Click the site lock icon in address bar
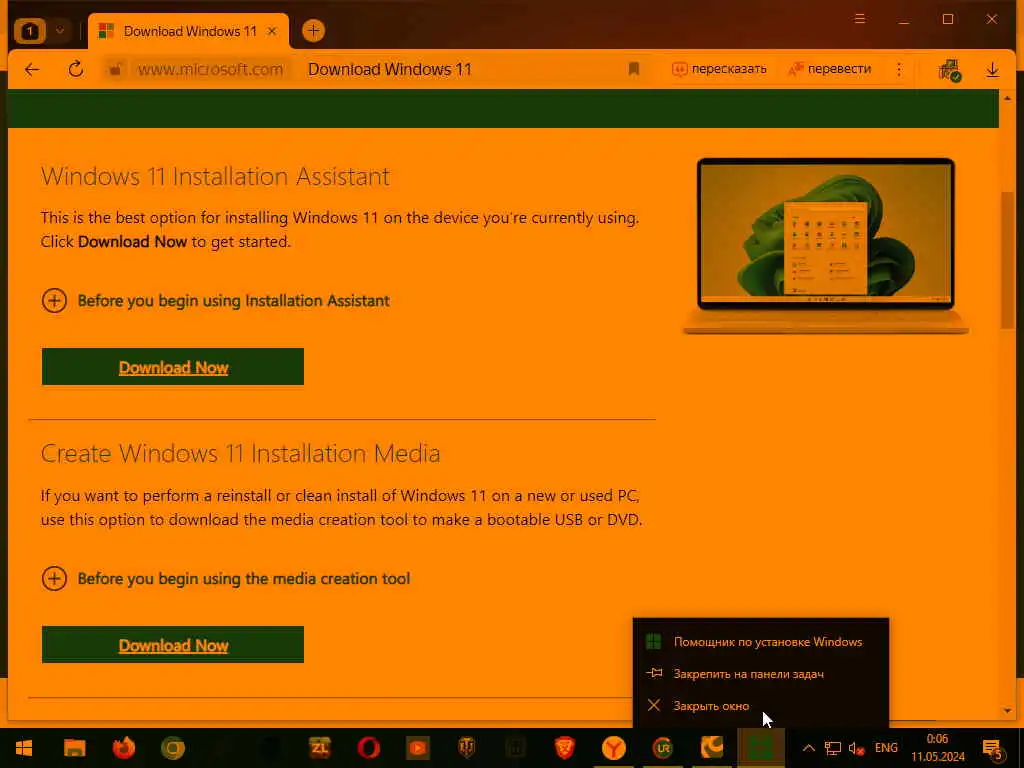The width and height of the screenshot is (1024, 768). tap(116, 69)
